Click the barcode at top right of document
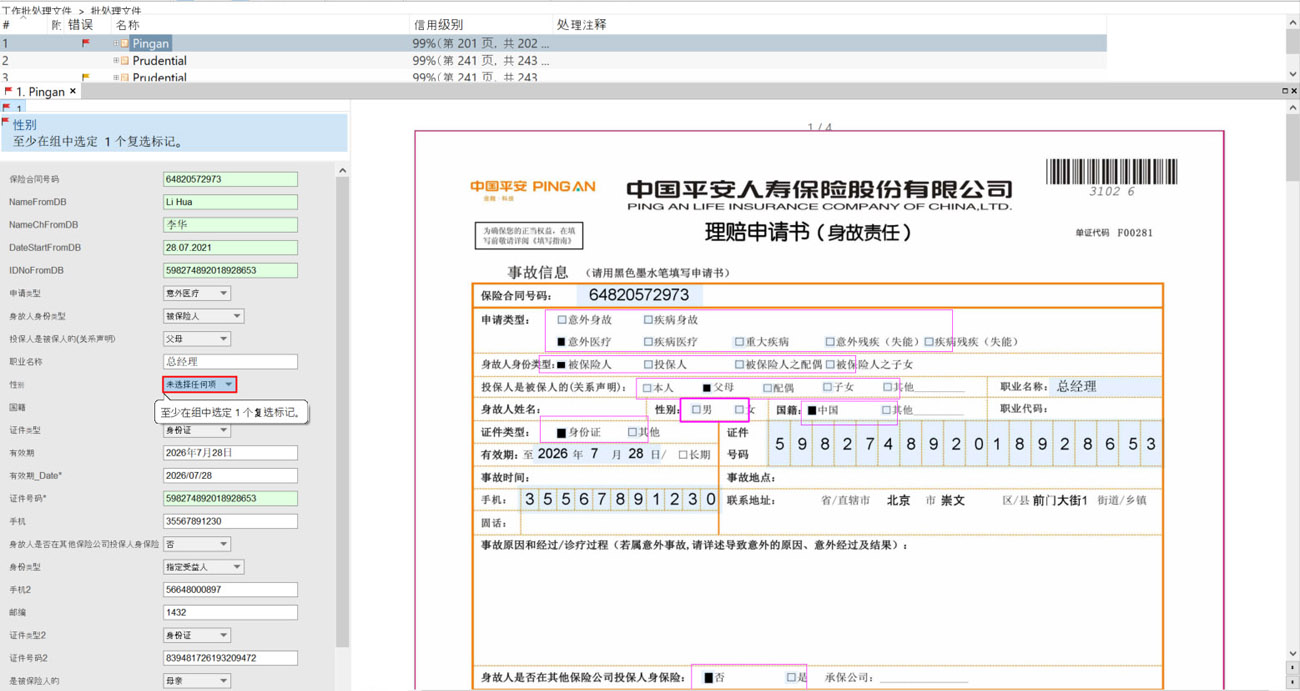The image size is (1300, 691). [1111, 171]
